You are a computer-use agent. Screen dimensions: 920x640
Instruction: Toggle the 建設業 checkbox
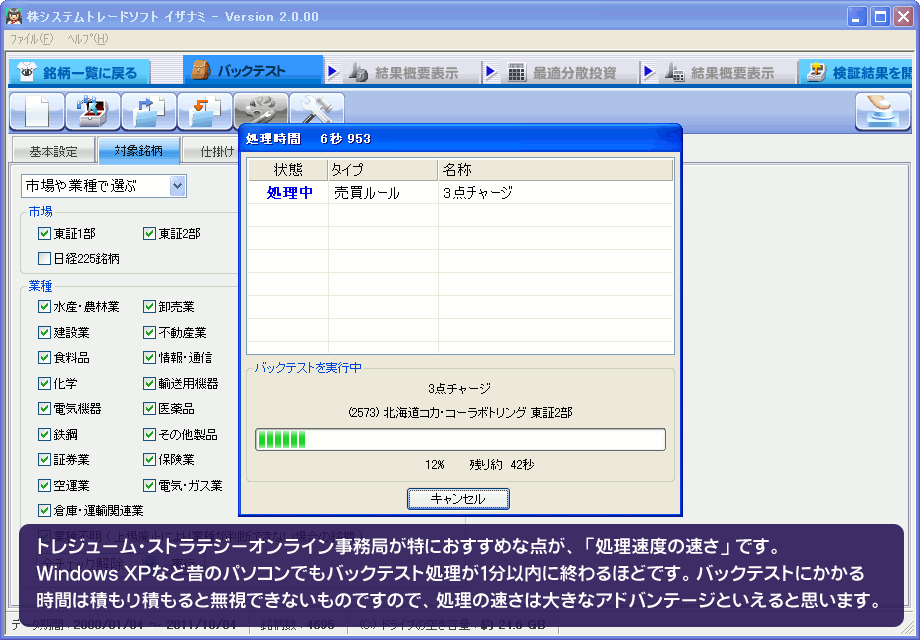(x=44, y=333)
